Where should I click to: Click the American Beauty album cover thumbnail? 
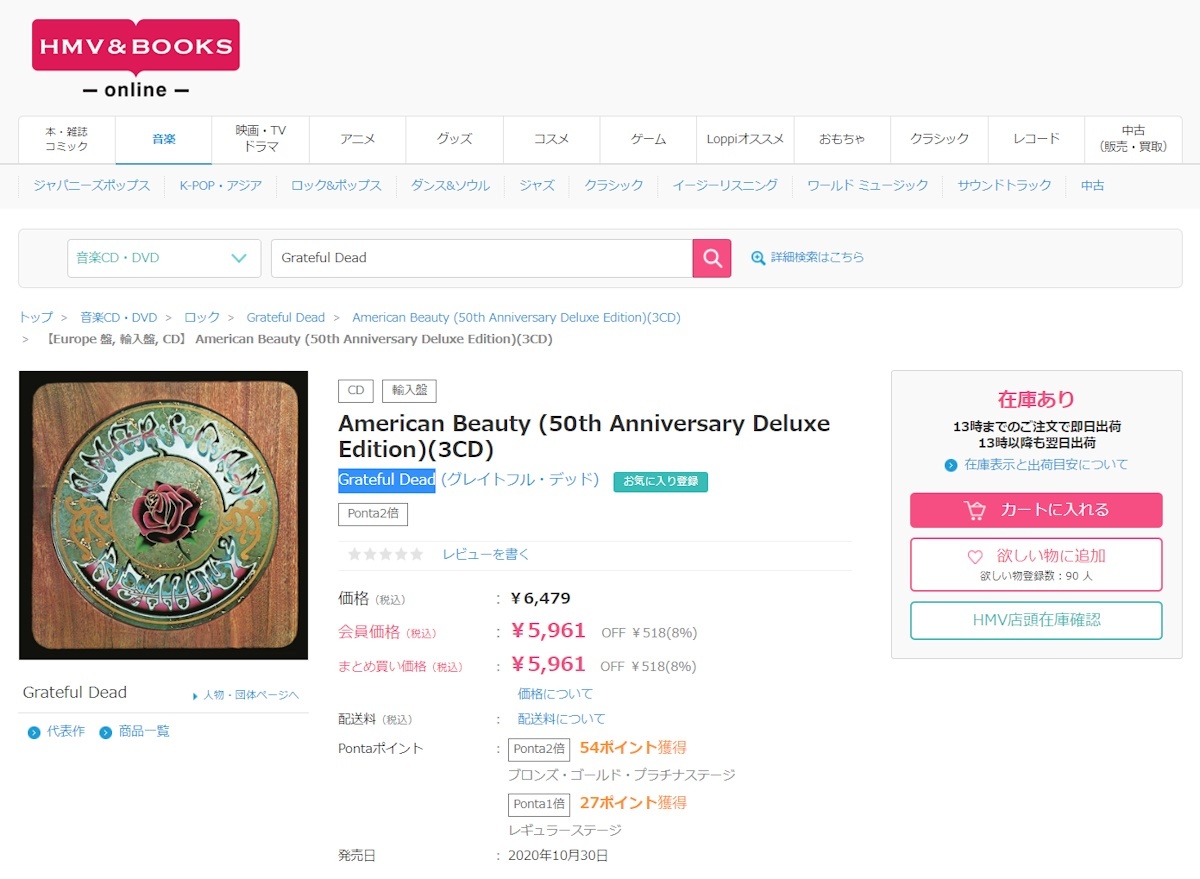163,515
